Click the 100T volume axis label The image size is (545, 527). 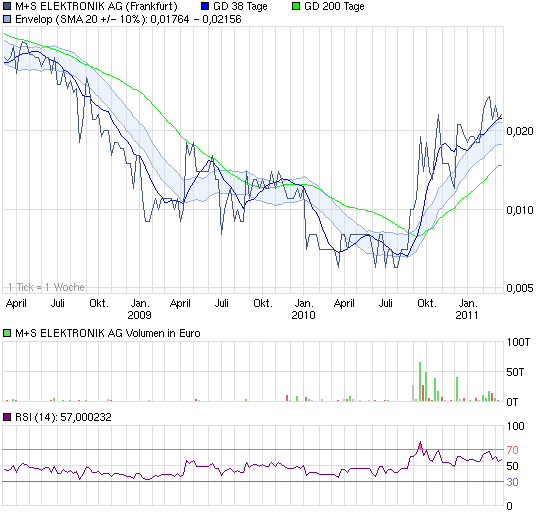(518, 342)
